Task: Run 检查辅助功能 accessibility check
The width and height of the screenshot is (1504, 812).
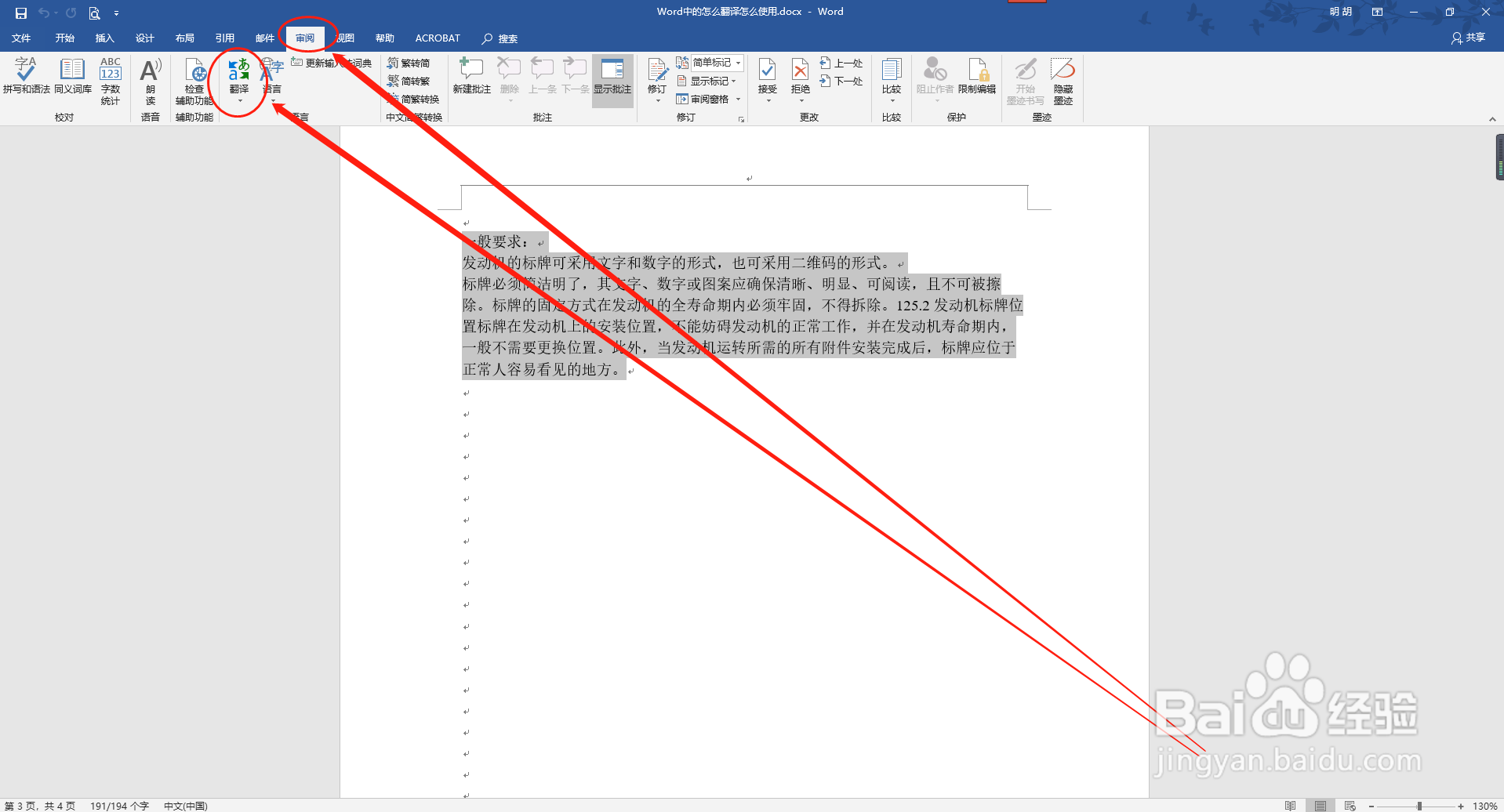Action: point(194,80)
